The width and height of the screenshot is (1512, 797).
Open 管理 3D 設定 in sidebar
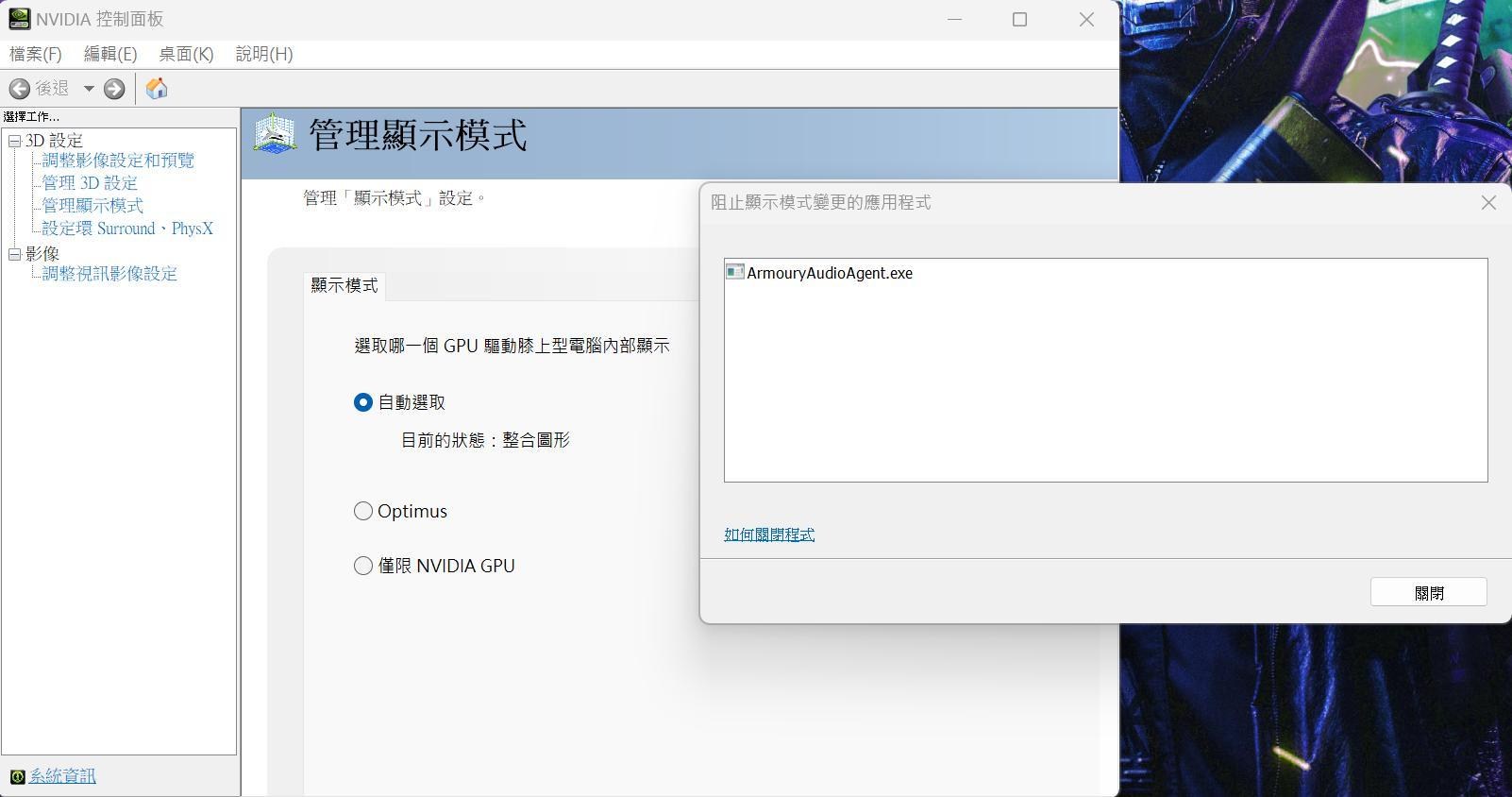[90, 183]
